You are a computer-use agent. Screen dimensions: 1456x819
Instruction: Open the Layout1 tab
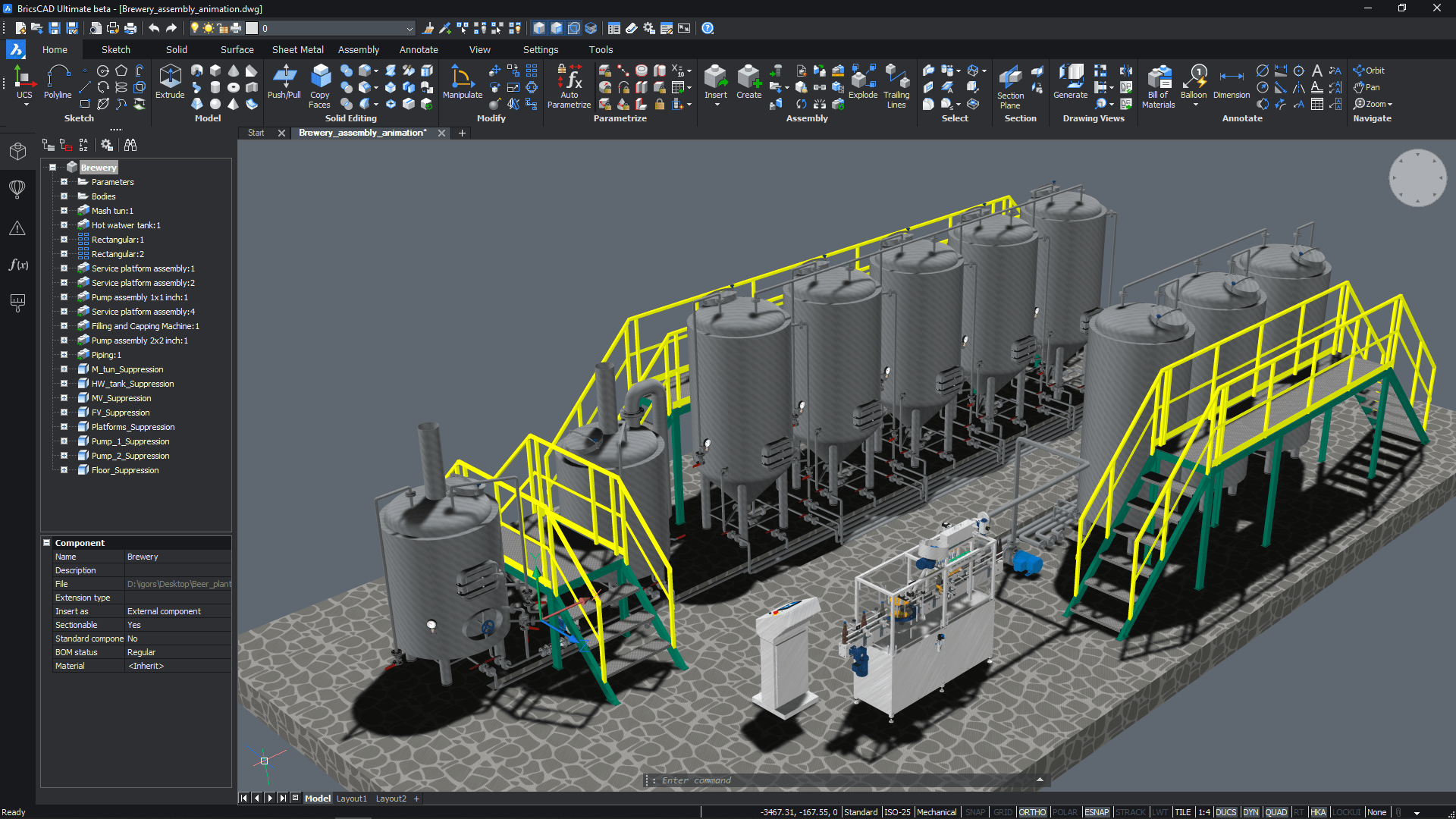[x=352, y=798]
